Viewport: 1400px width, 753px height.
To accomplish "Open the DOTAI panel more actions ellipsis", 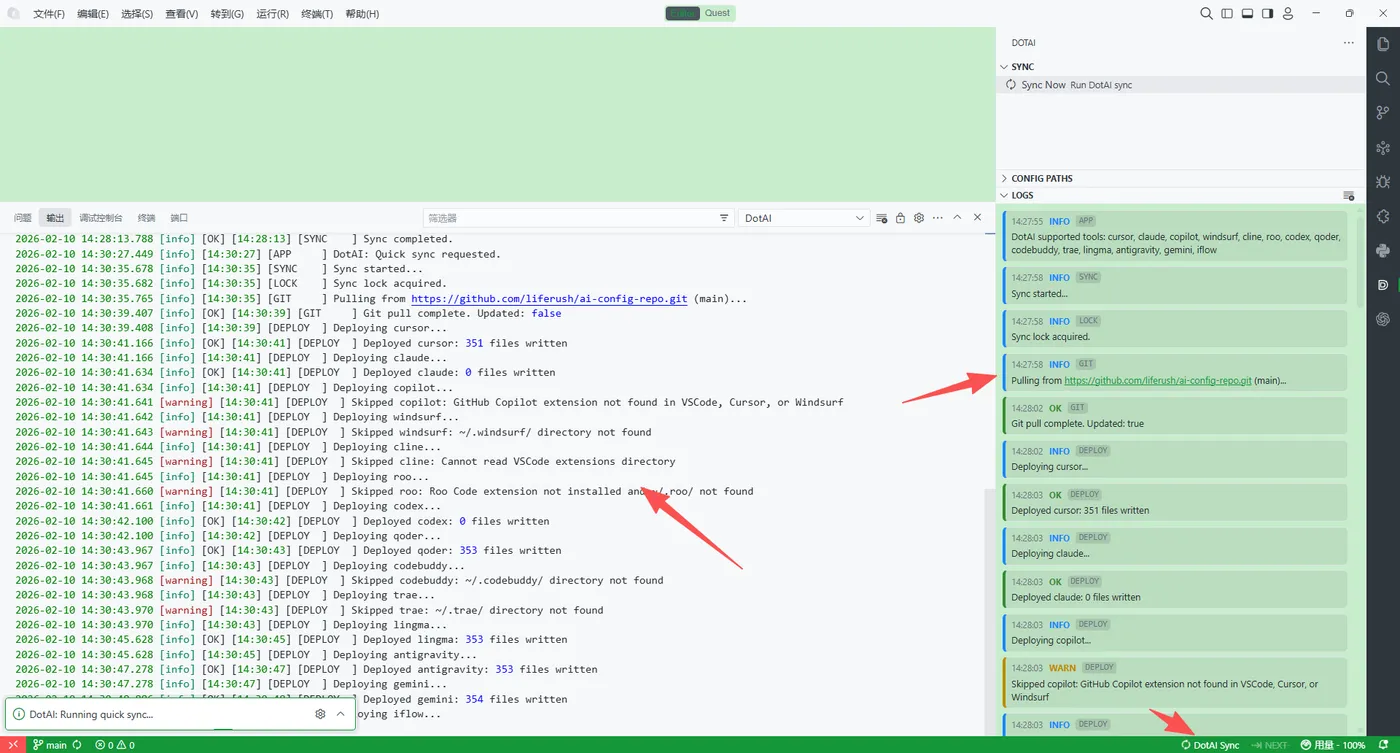I will (1348, 43).
